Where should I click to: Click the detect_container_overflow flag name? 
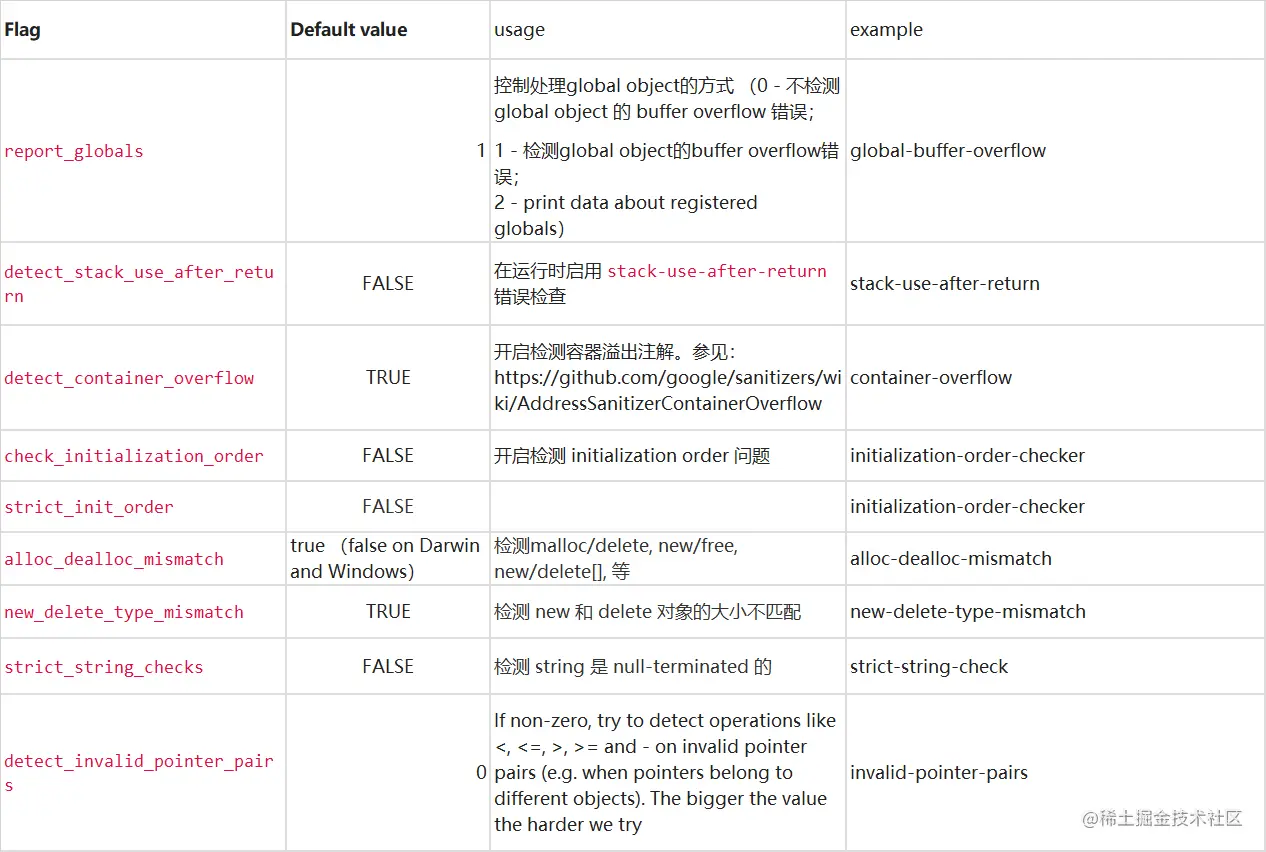click(x=129, y=378)
